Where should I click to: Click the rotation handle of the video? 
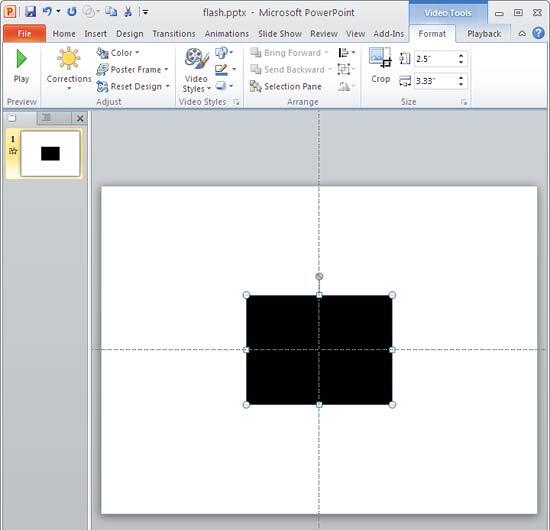pos(319,276)
